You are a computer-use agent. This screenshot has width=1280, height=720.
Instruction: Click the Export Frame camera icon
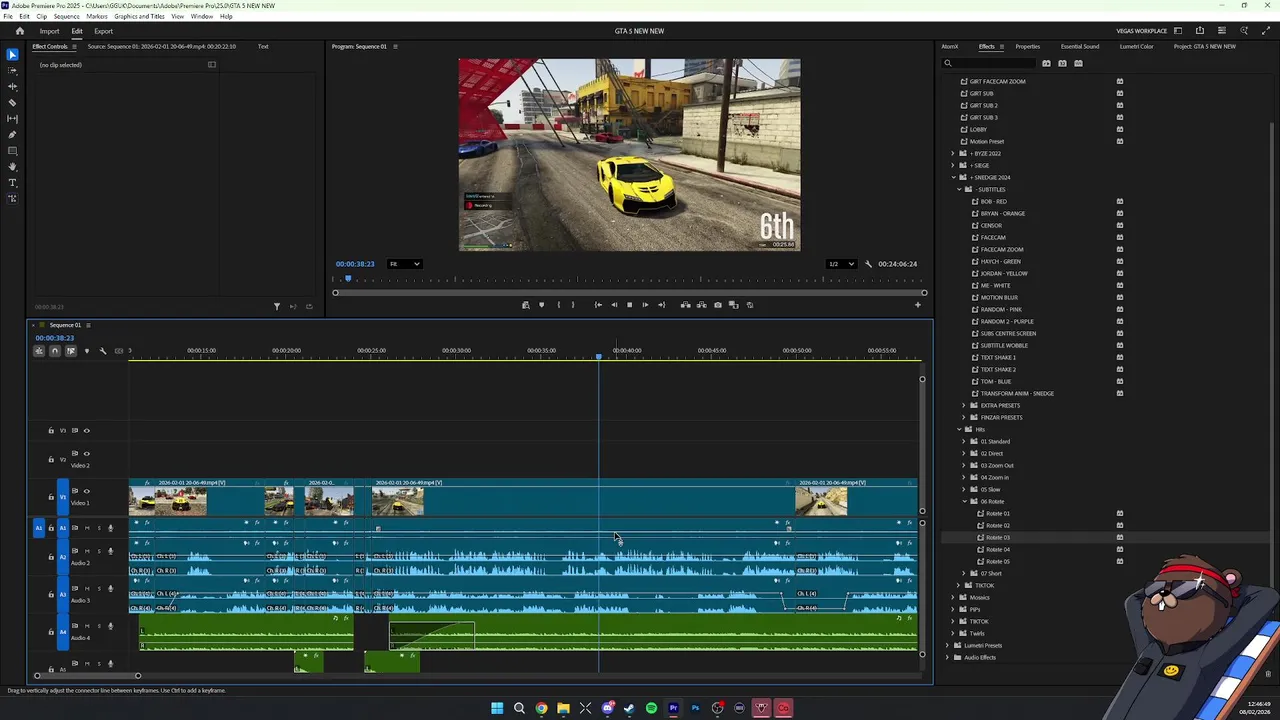717,305
